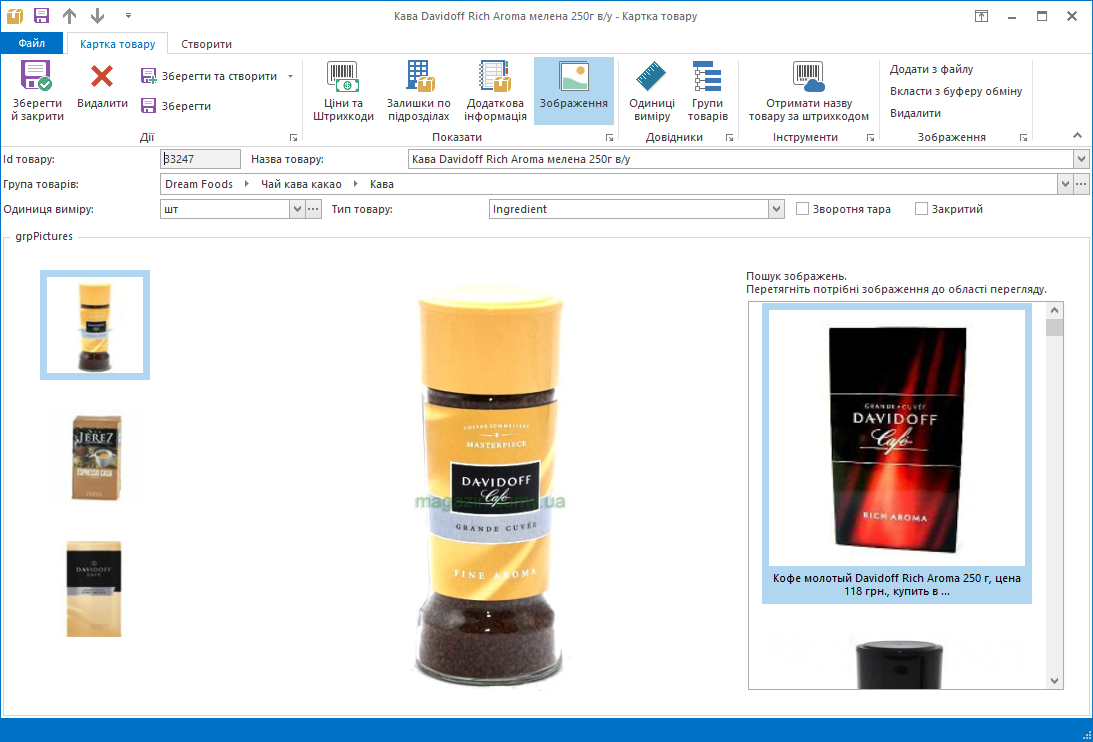Toggle the Зворотня тара checkbox
Image resolution: width=1093 pixels, height=742 pixels.
click(802, 209)
